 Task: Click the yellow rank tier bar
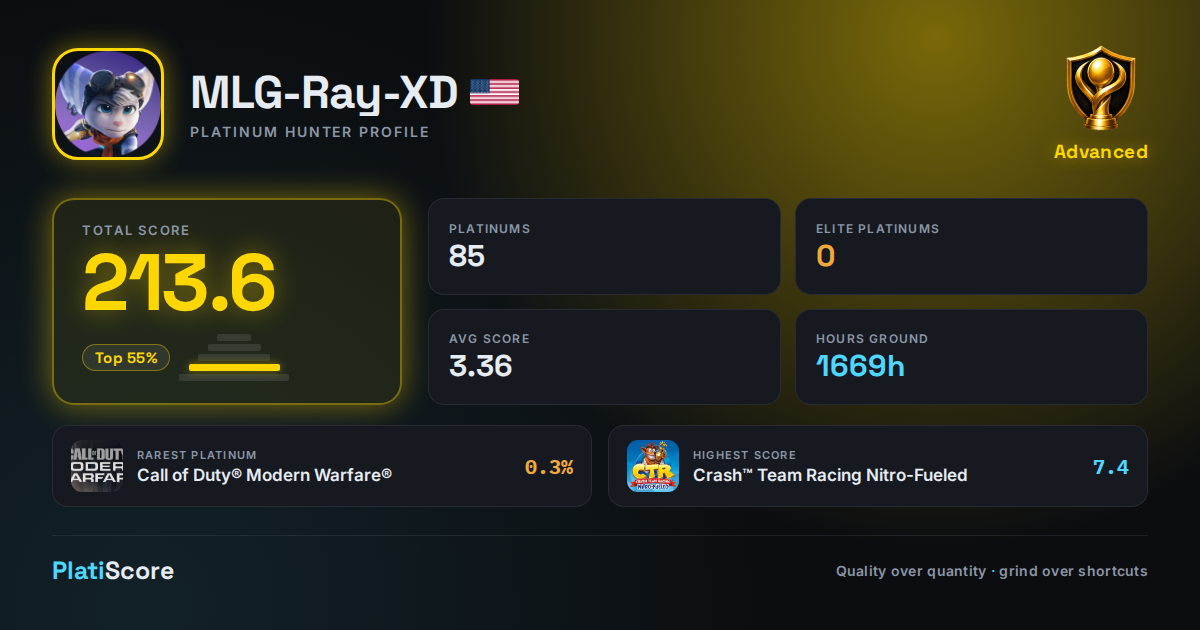click(234, 367)
